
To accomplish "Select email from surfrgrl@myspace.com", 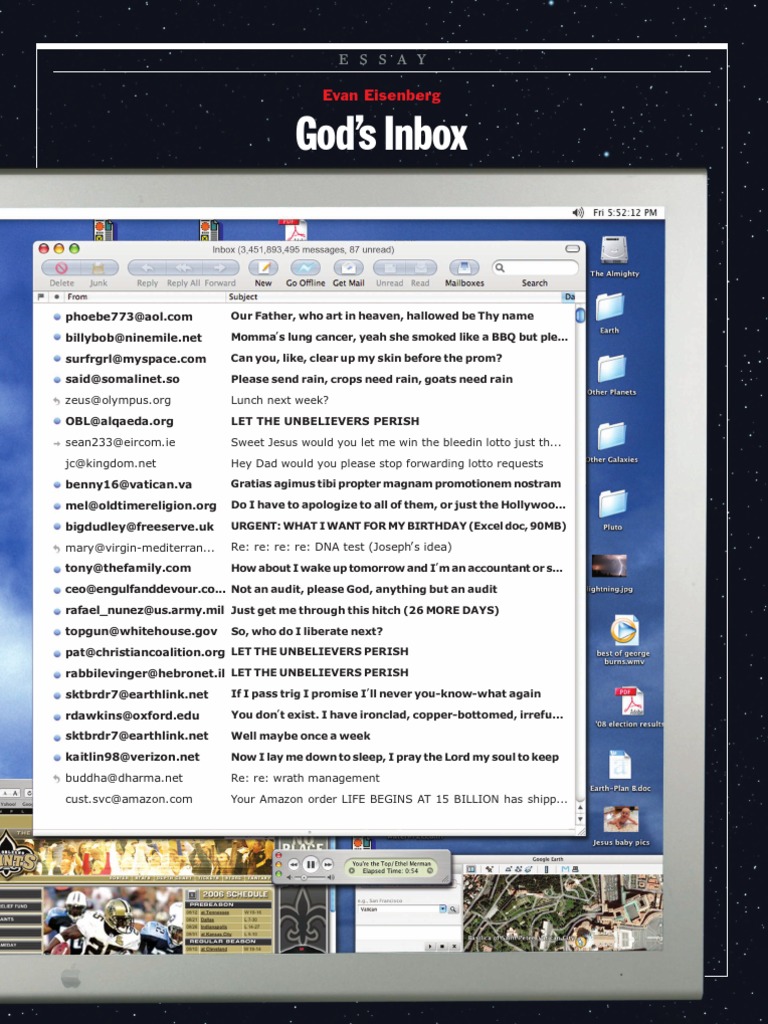I will [x=306, y=358].
